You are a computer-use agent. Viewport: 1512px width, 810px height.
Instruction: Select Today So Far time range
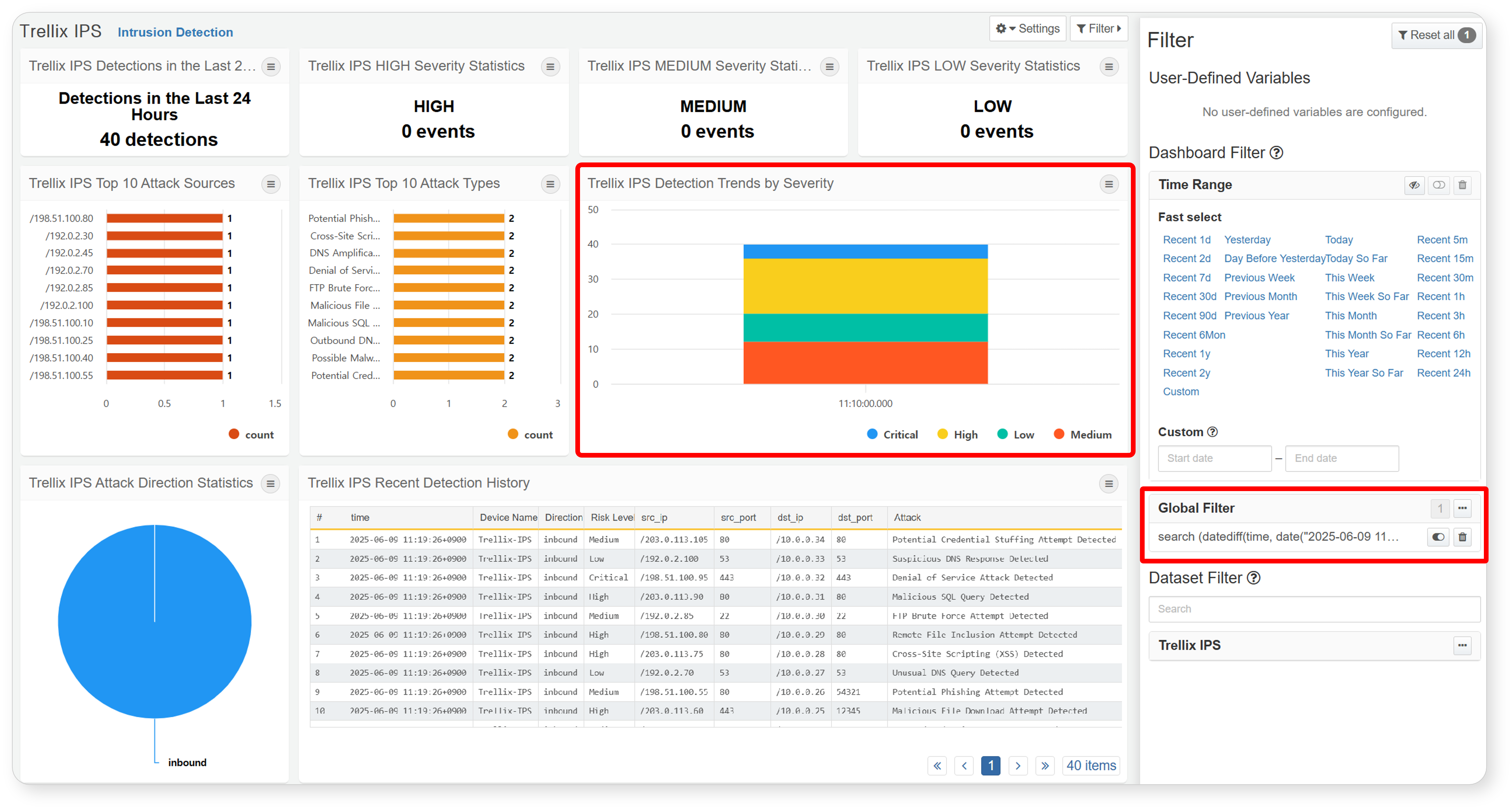point(1357,259)
